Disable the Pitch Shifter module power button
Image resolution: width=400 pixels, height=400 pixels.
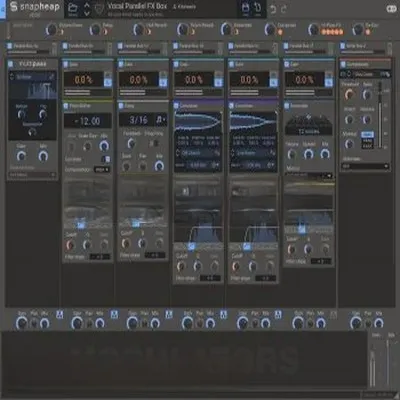click(x=66, y=106)
